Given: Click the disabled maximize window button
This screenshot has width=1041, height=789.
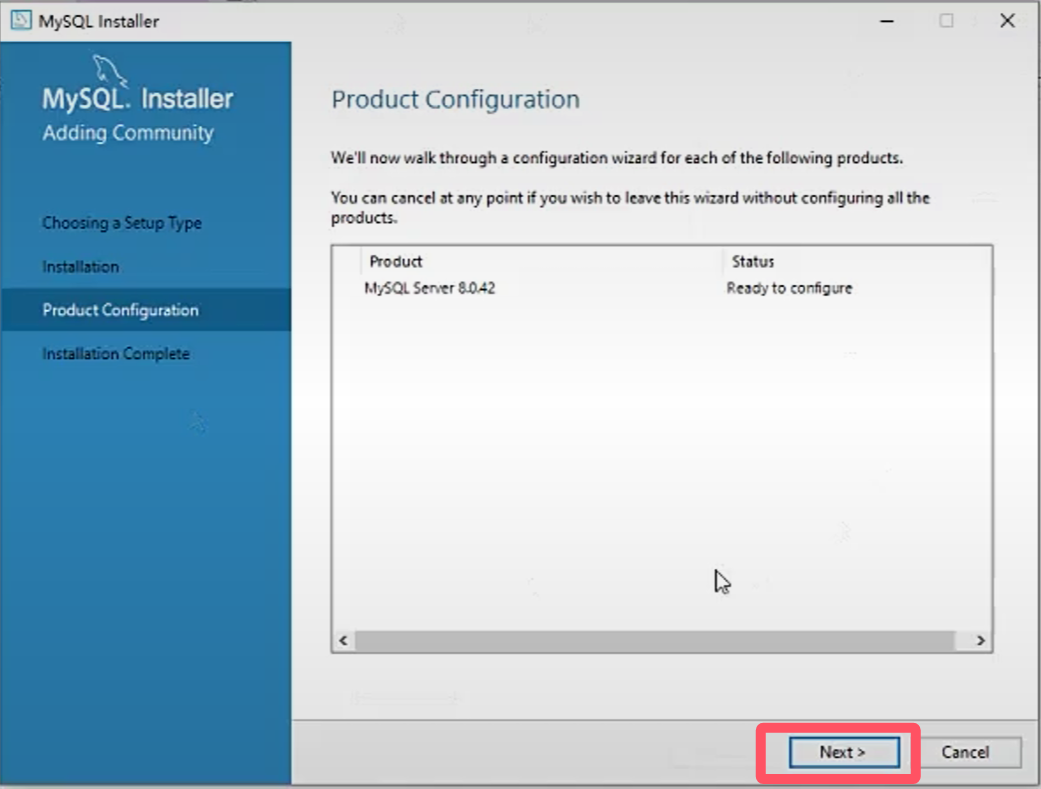Looking at the screenshot, I should pyautogui.click(x=947, y=21).
